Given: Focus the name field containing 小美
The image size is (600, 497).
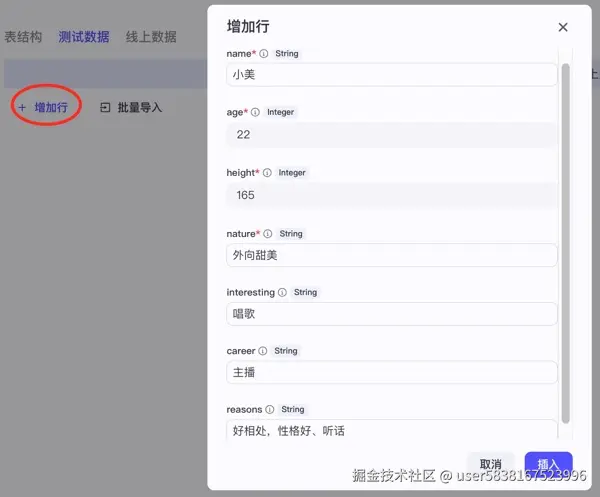Looking at the screenshot, I should coord(391,75).
